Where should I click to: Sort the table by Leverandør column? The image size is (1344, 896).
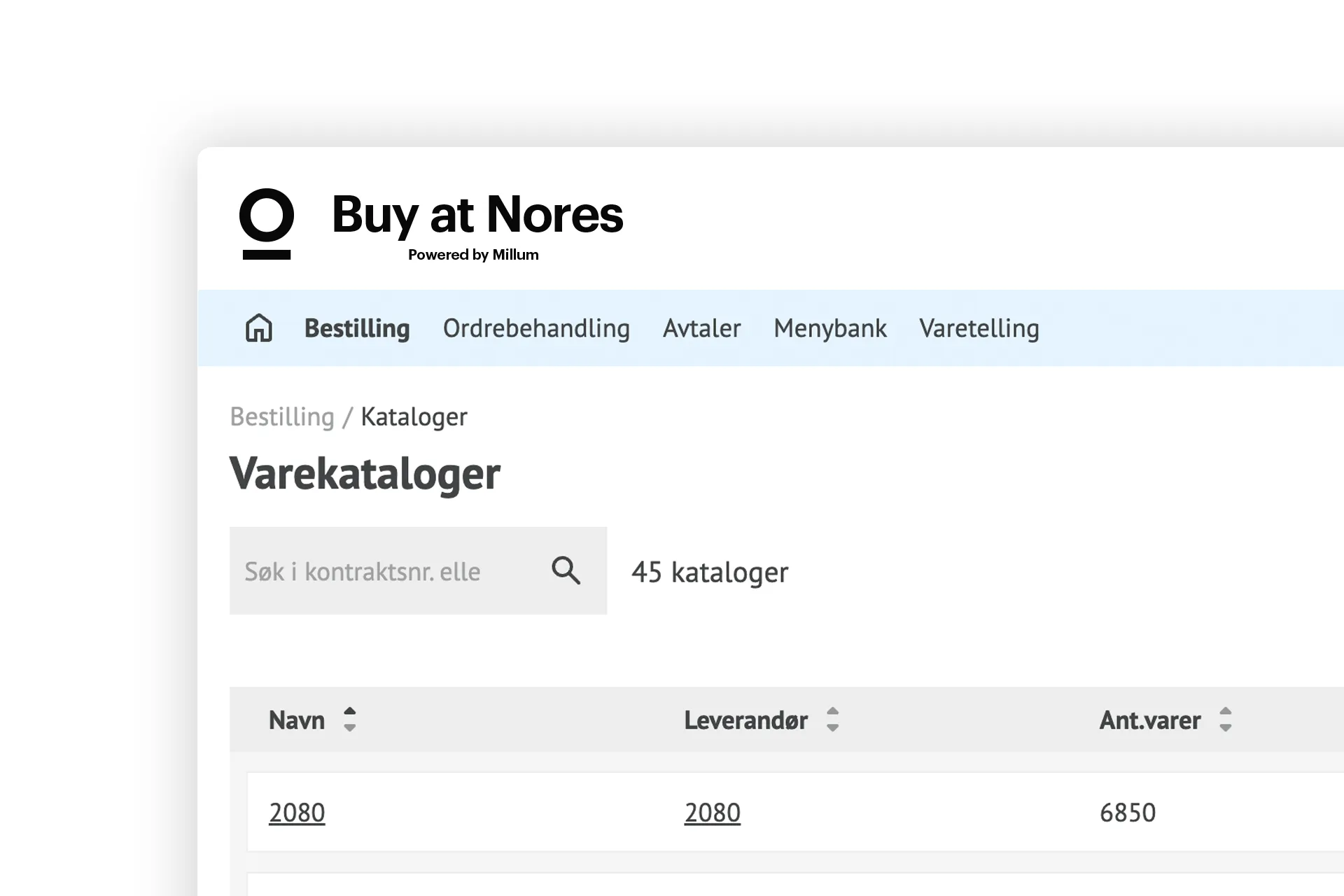coord(832,720)
